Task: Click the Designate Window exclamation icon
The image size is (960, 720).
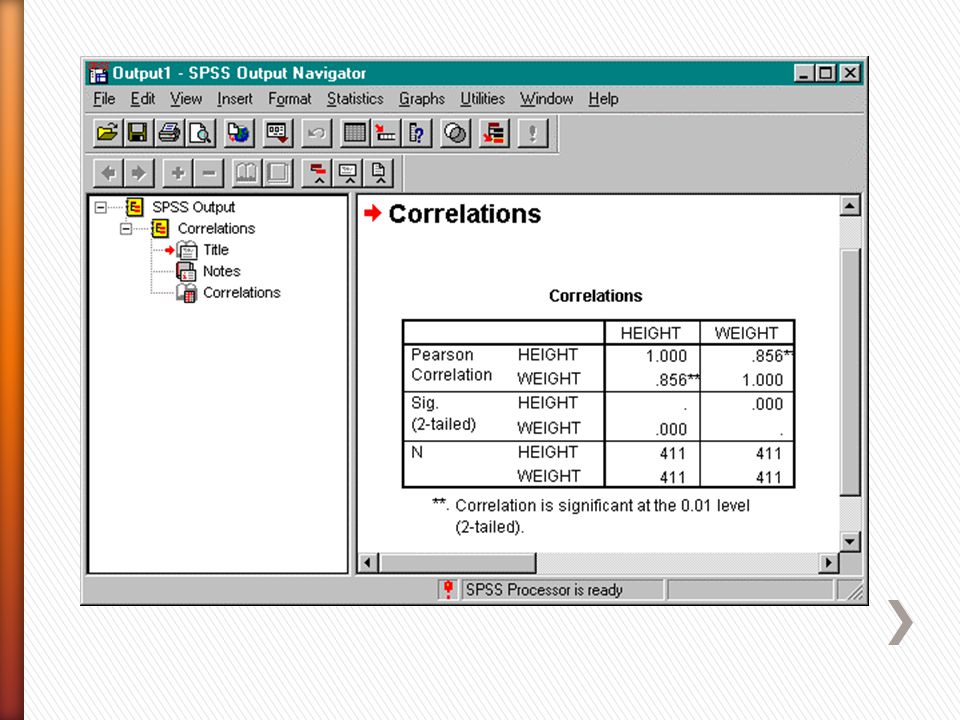Action: coord(533,133)
